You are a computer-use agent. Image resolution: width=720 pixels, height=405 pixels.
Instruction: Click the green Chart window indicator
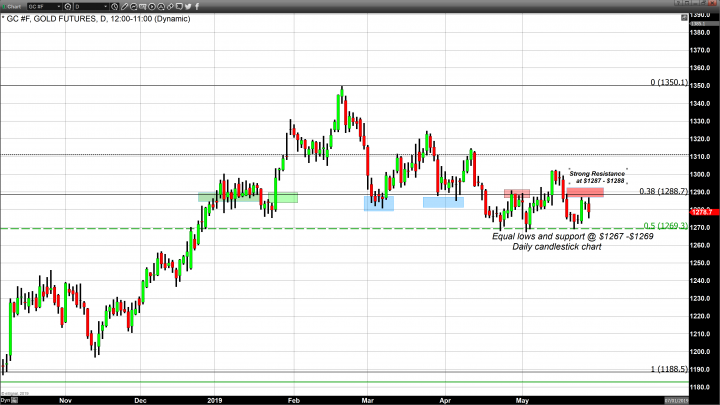[x=4, y=7]
